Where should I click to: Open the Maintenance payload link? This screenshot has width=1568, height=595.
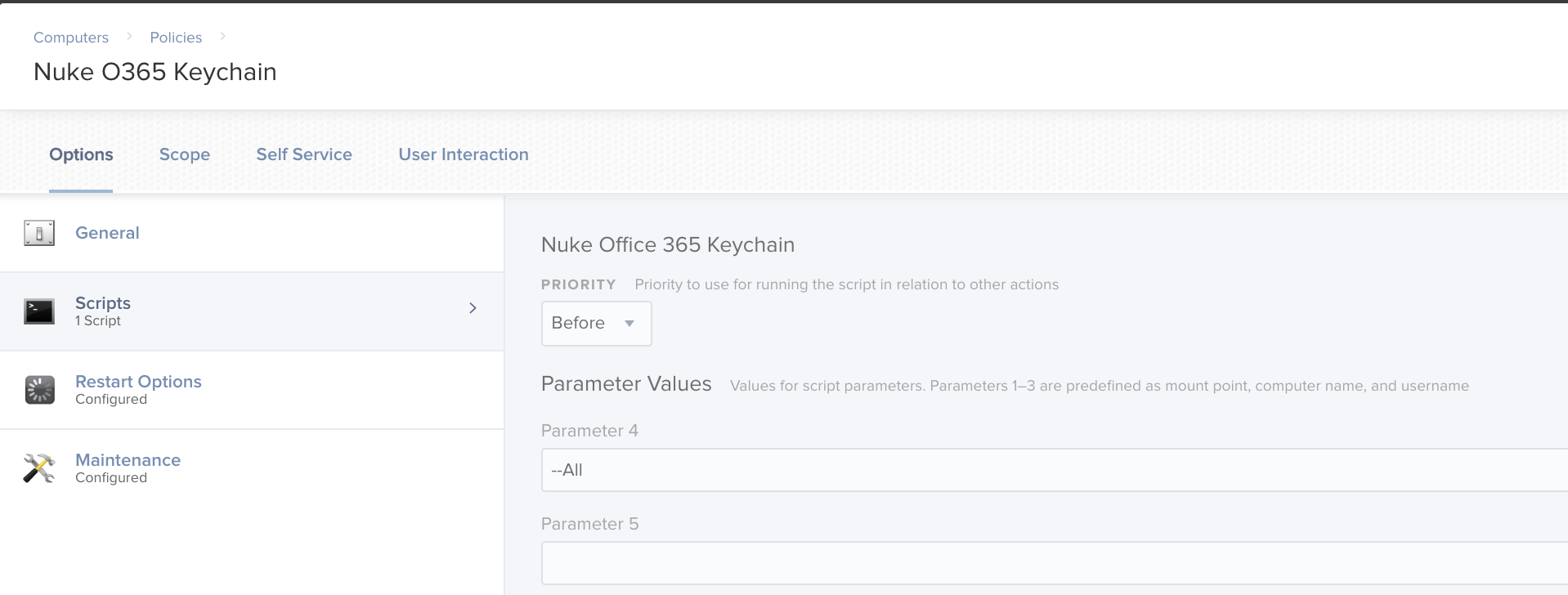[x=128, y=460]
